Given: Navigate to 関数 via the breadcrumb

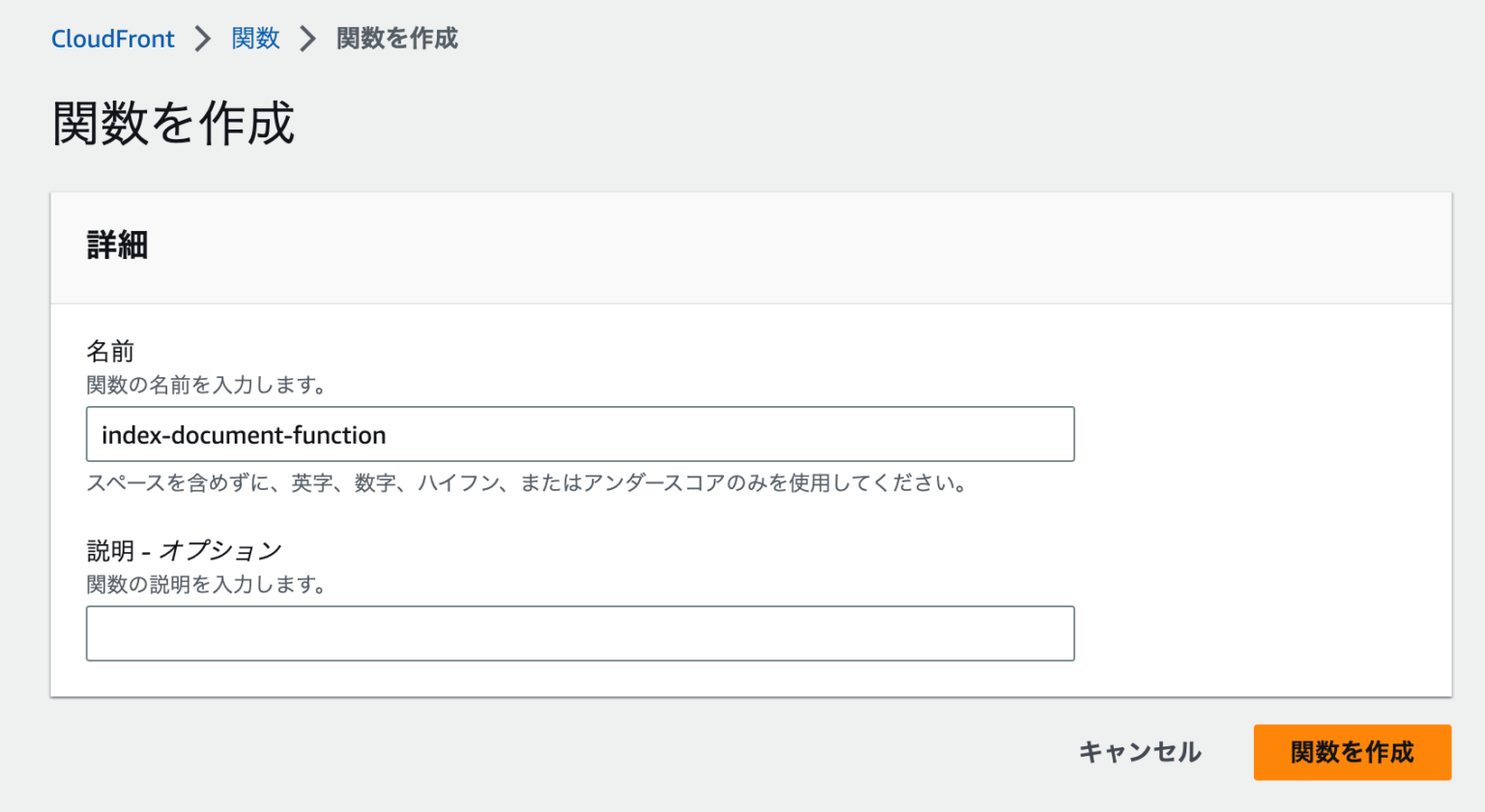Looking at the screenshot, I should coord(255,39).
